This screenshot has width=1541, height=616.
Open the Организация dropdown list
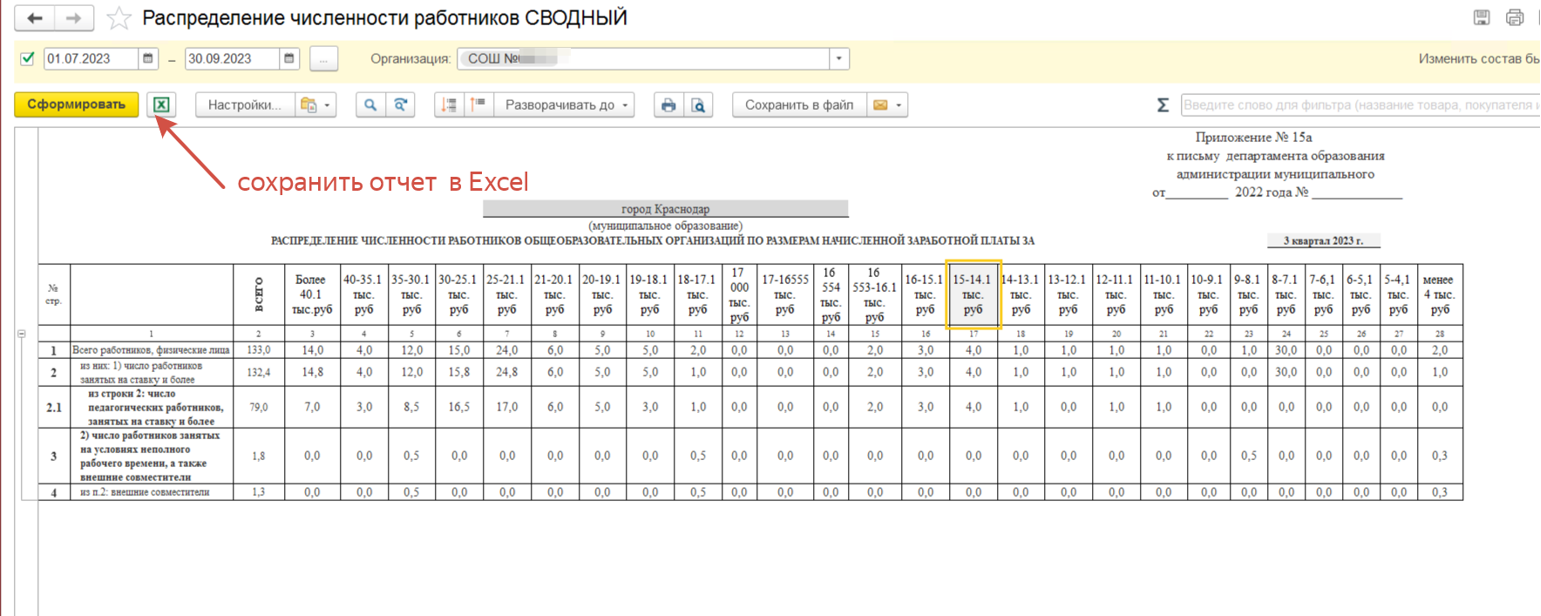pos(839,58)
